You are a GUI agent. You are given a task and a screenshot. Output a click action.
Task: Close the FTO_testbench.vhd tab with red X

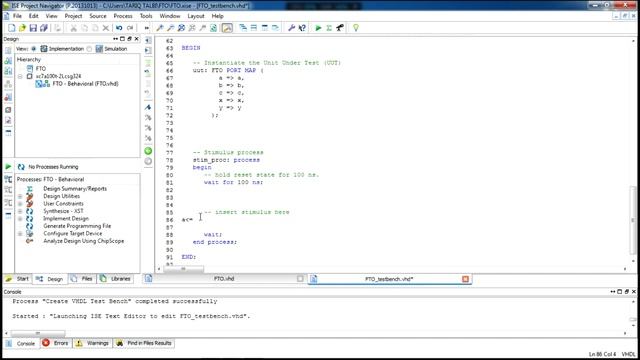coord(465,279)
